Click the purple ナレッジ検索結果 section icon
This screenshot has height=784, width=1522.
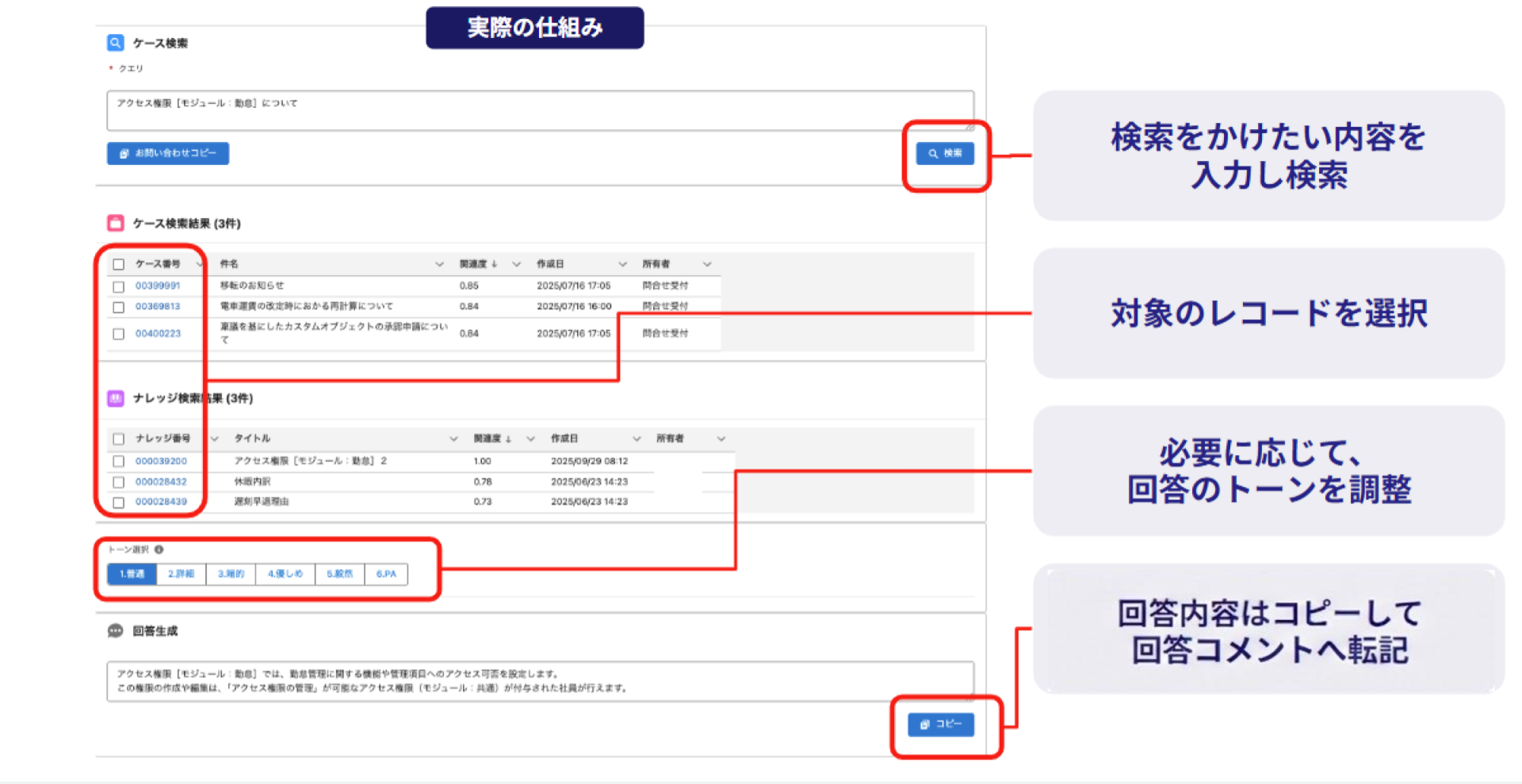point(116,398)
